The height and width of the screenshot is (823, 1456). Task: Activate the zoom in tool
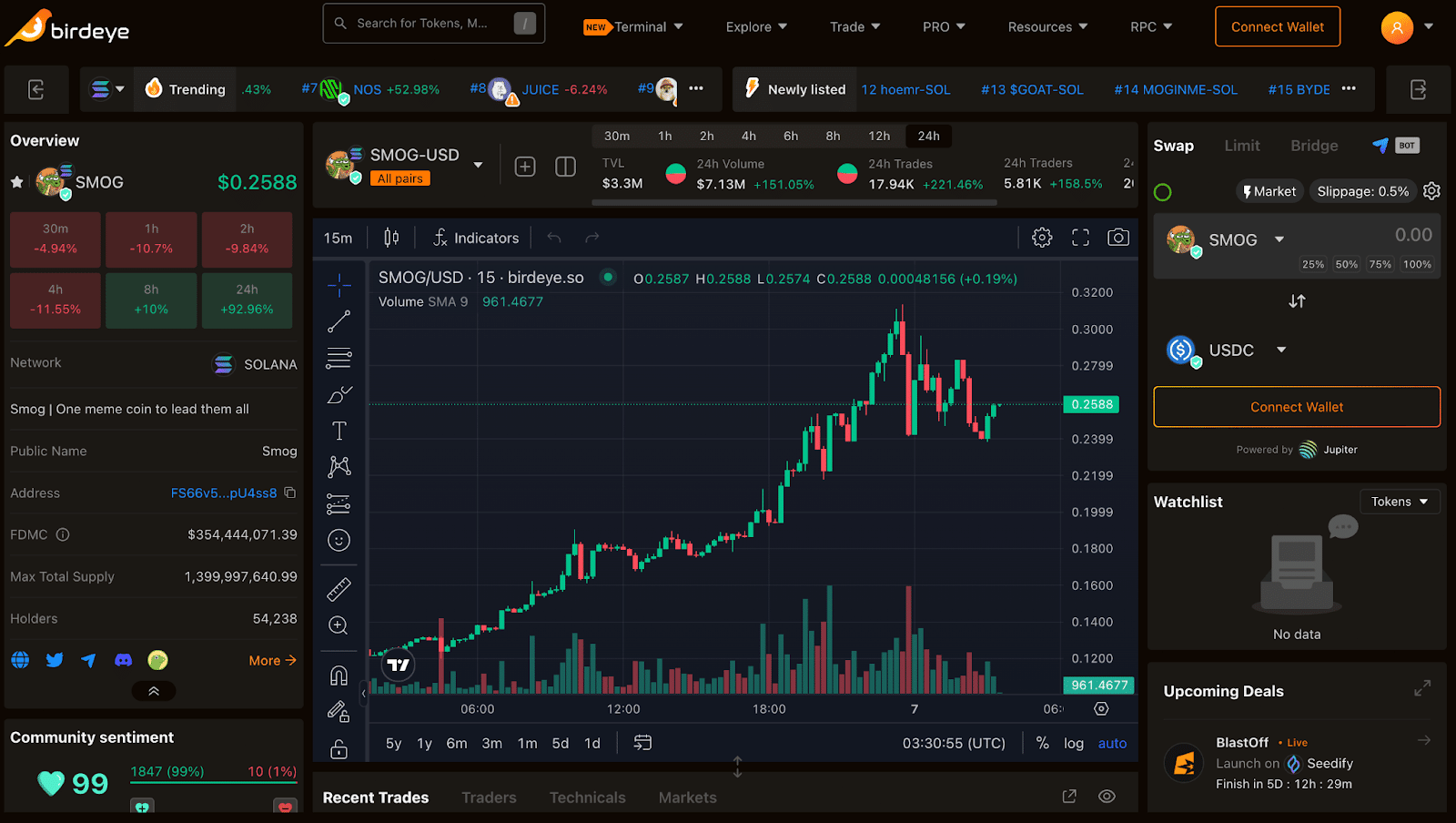click(x=339, y=625)
